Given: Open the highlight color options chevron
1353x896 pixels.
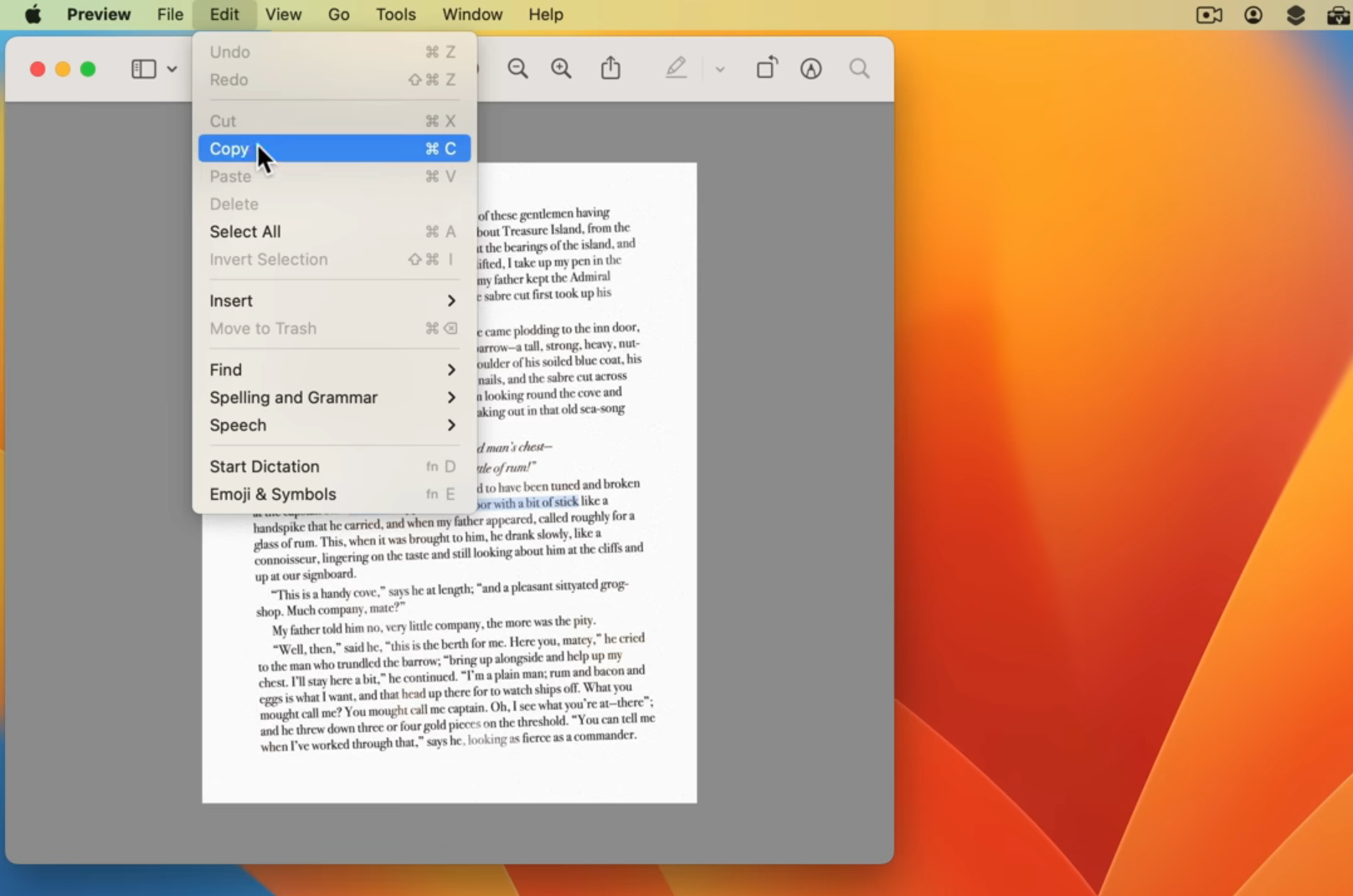Looking at the screenshot, I should coord(720,70).
